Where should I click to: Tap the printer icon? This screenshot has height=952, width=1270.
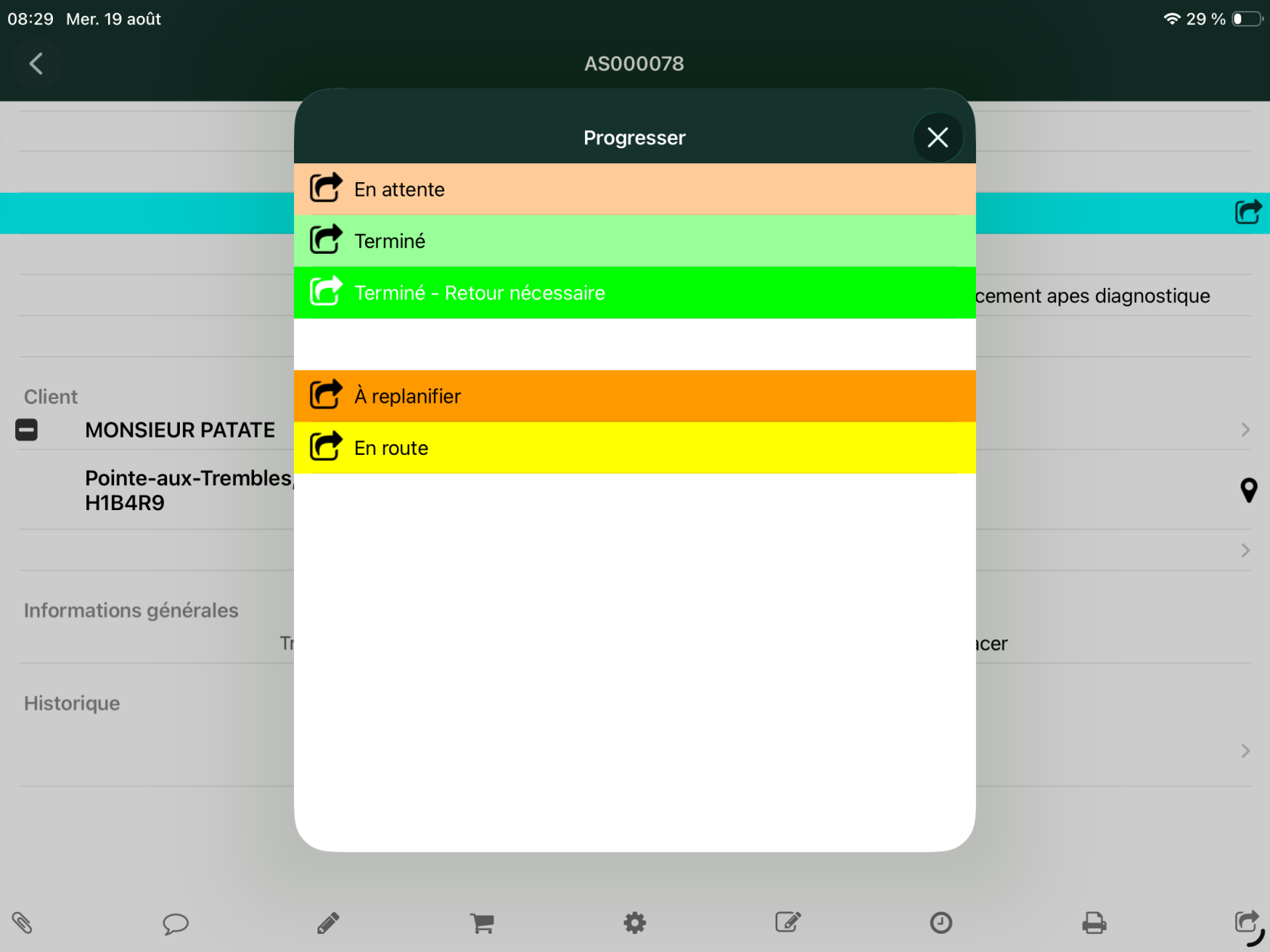point(1094,923)
